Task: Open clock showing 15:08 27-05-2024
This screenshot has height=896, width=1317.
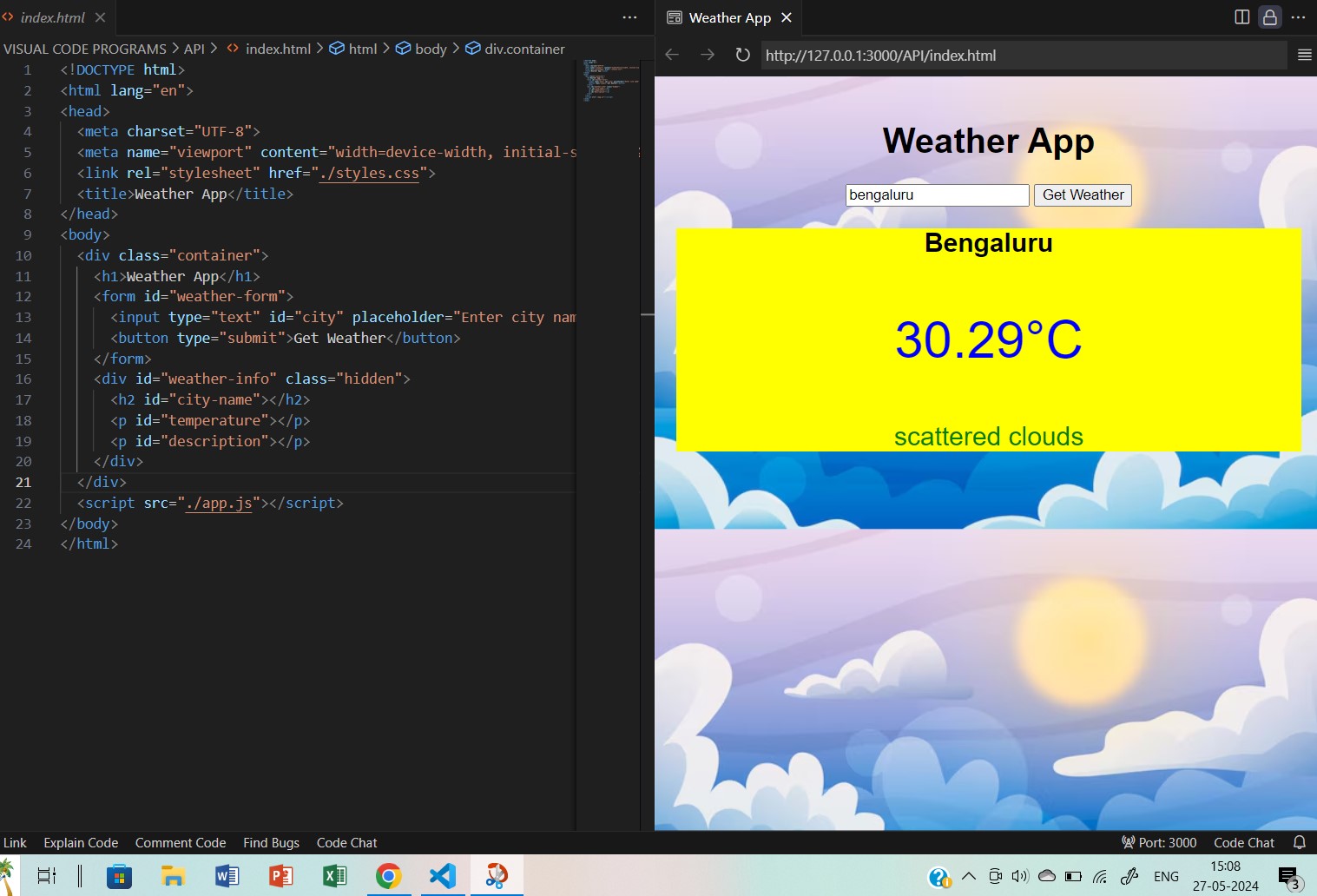Action: 1225,876
